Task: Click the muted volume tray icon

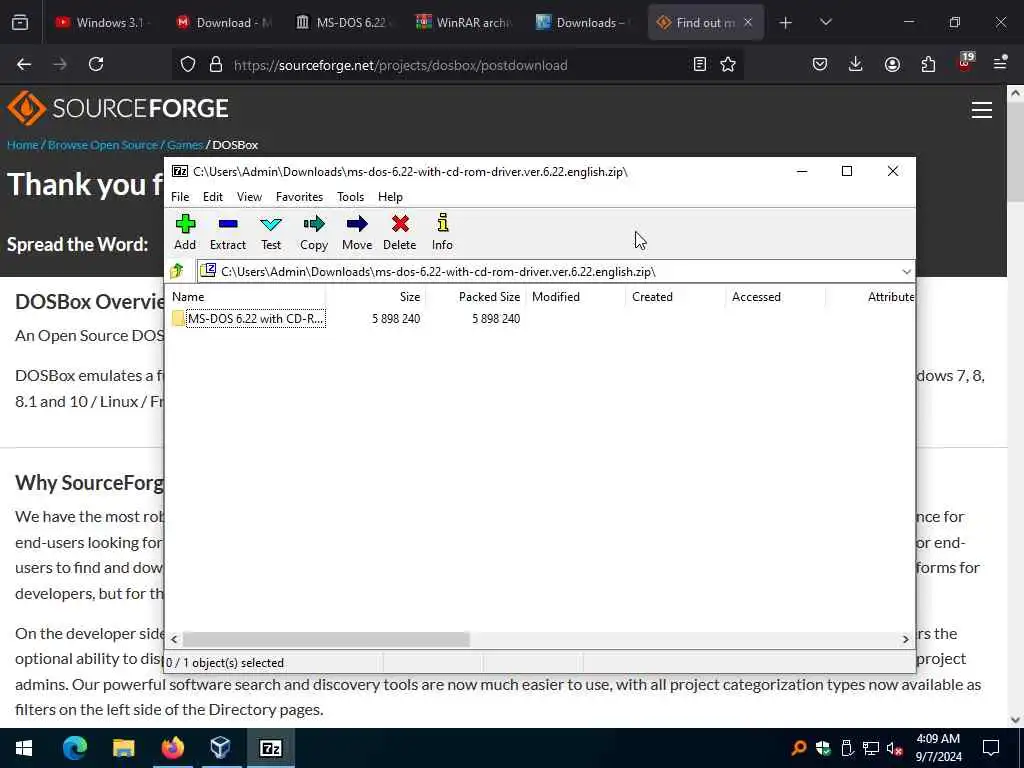Action: tap(894, 748)
